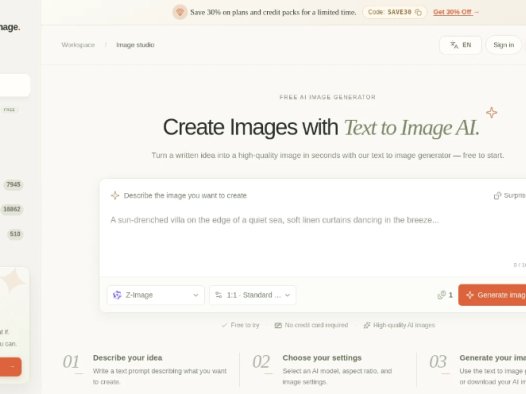
Task: Click the 7943 count badge in sidebar
Action: [13, 184]
